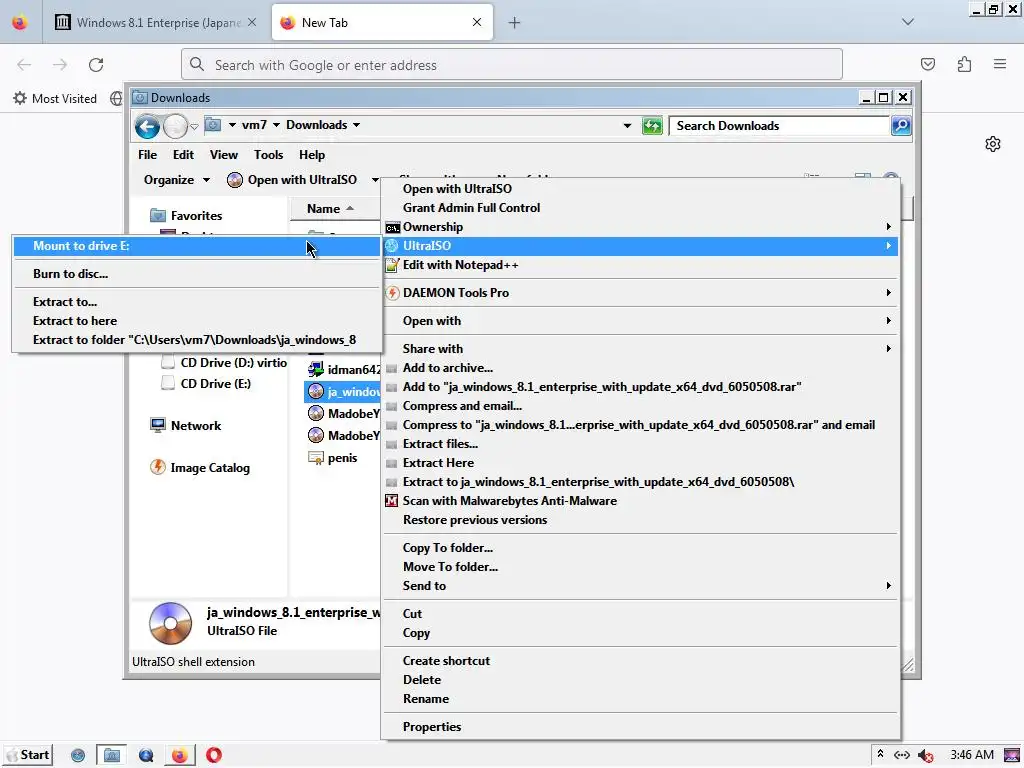
Task: Expand the Send to submenu
Action: [642, 586]
